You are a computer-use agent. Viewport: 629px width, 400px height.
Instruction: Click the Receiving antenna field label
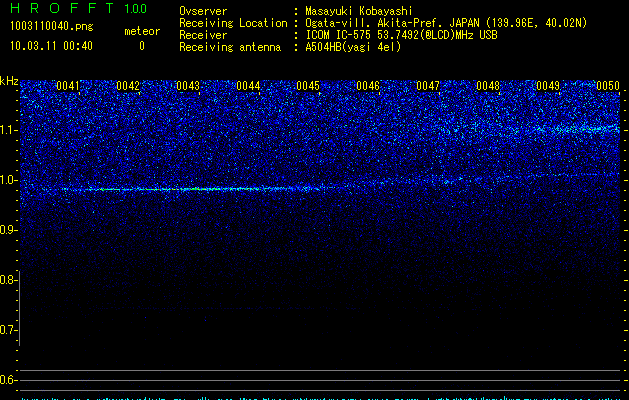point(230,47)
